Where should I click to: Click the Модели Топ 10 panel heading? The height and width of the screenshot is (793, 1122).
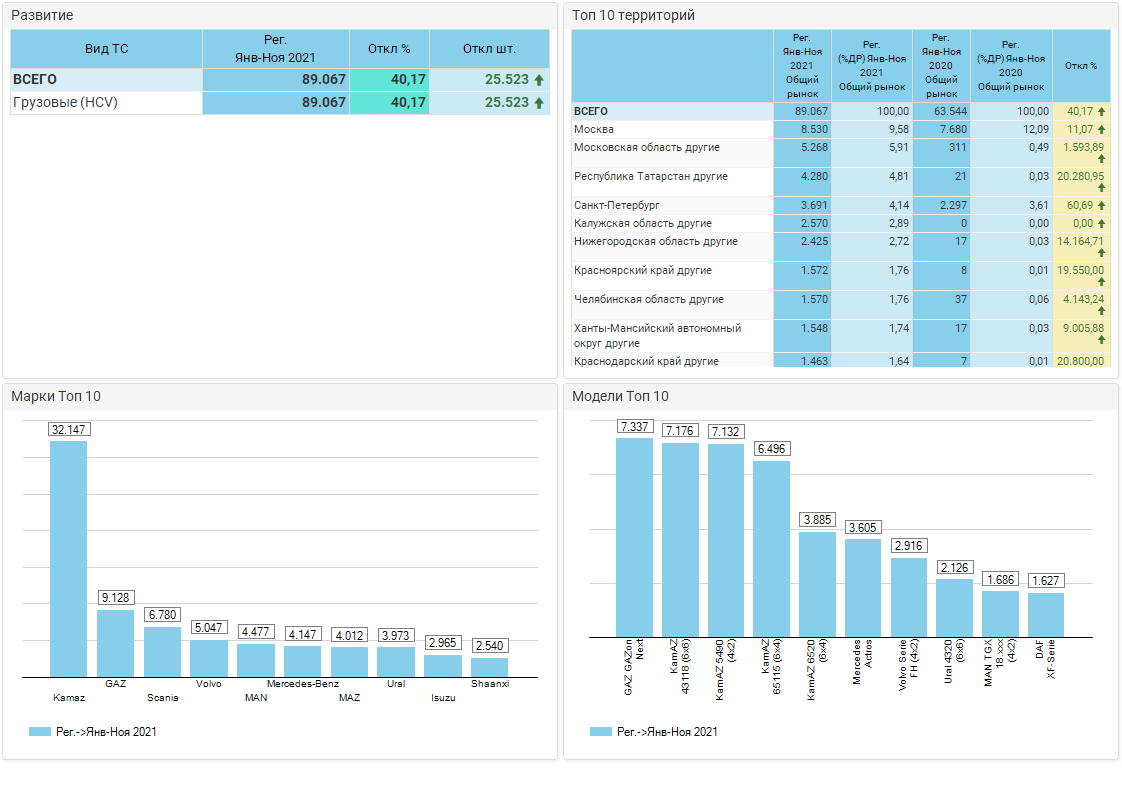(620, 397)
